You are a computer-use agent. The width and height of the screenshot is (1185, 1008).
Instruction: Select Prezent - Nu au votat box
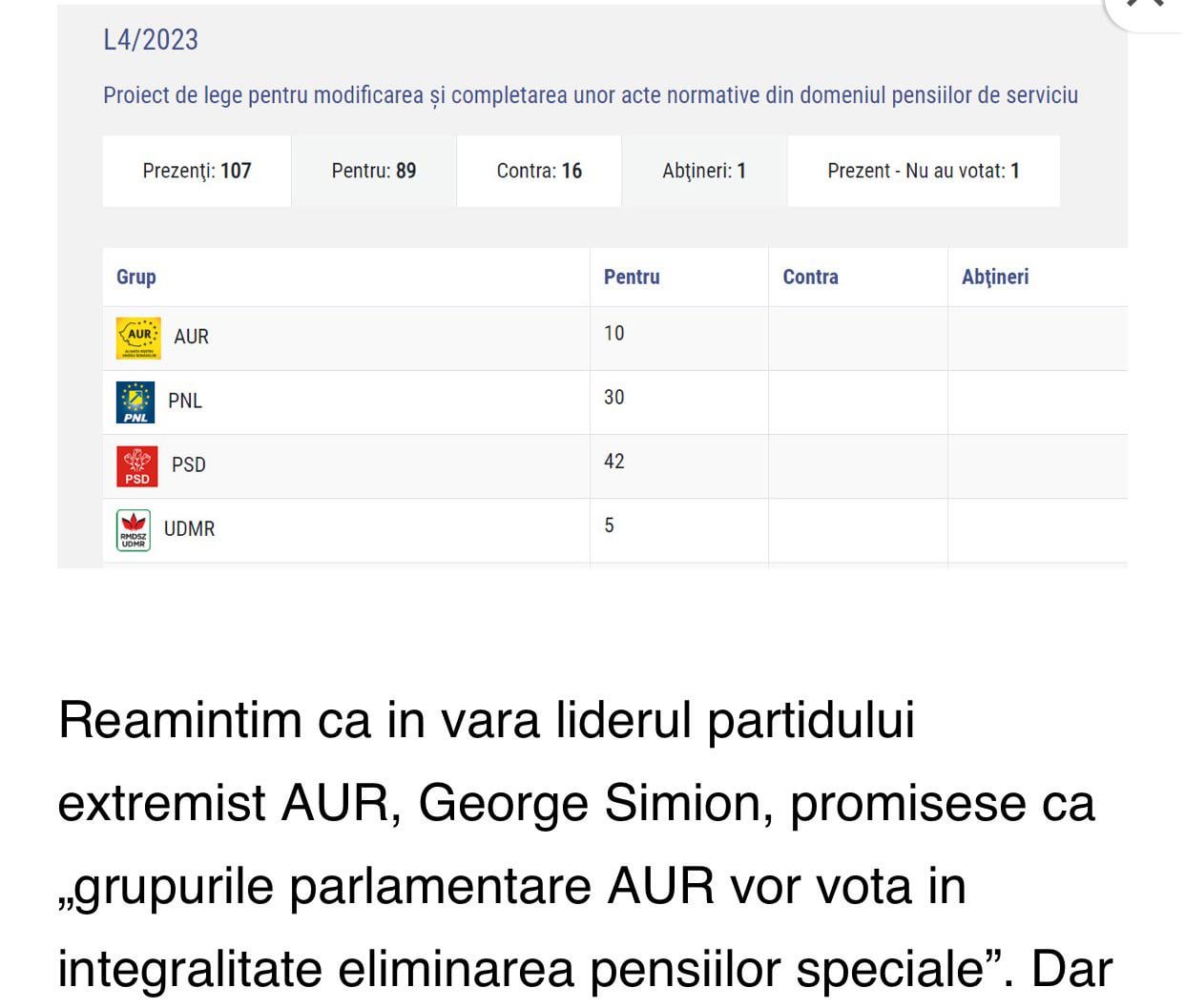924,171
